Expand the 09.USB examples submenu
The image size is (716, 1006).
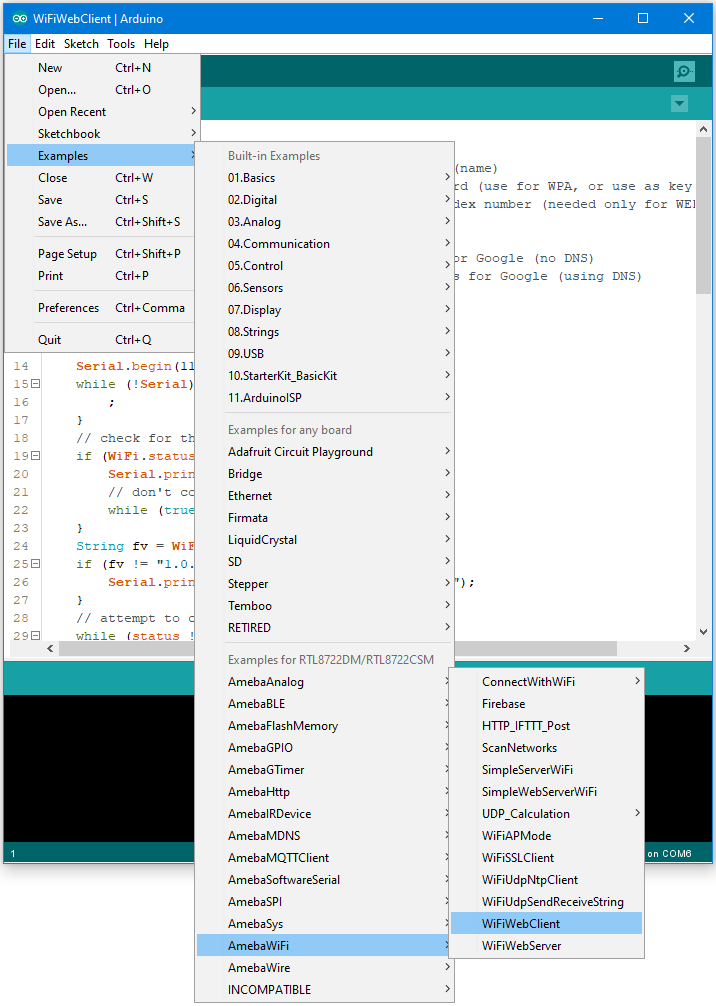325,354
